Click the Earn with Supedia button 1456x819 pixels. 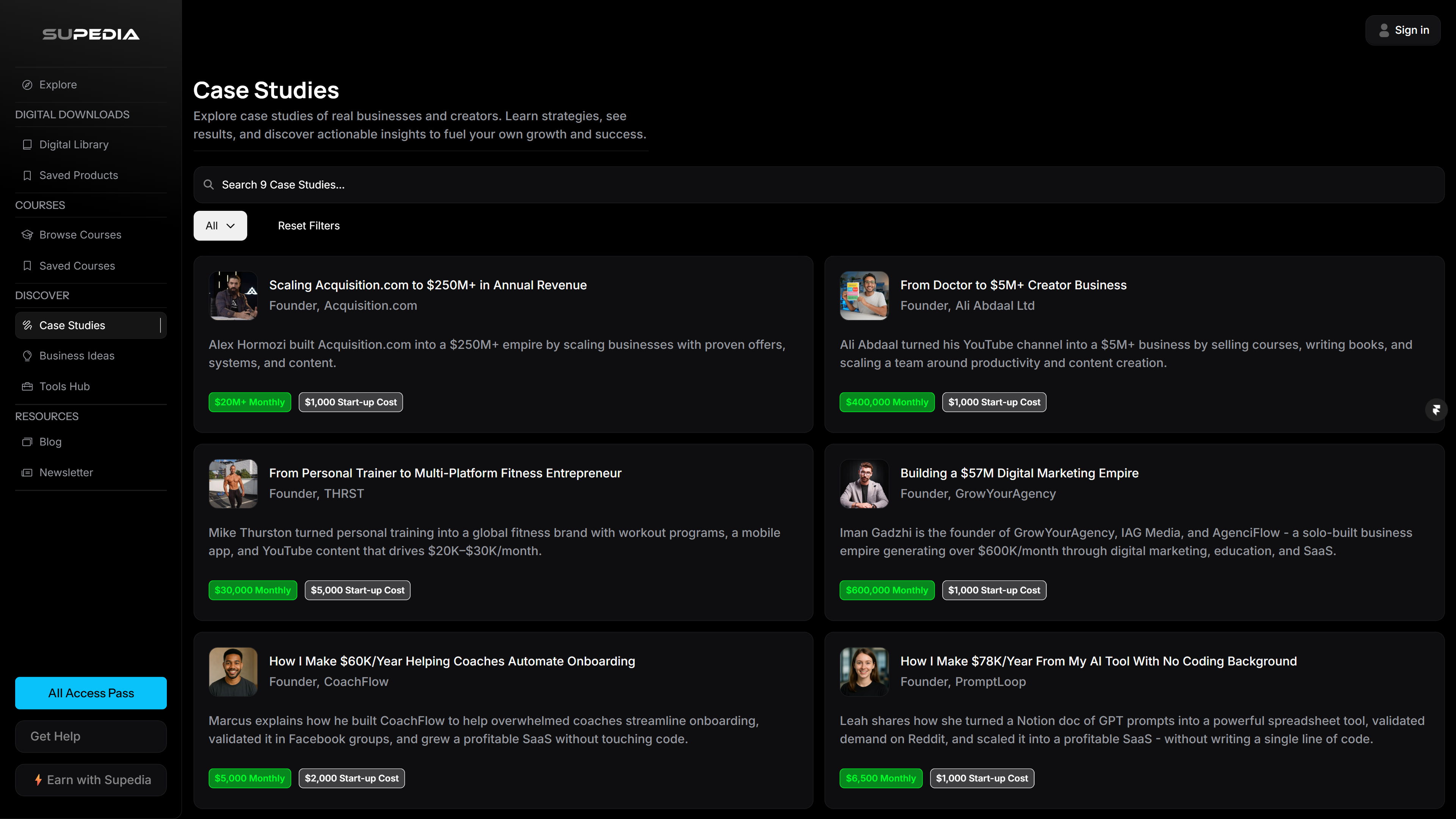point(91,780)
